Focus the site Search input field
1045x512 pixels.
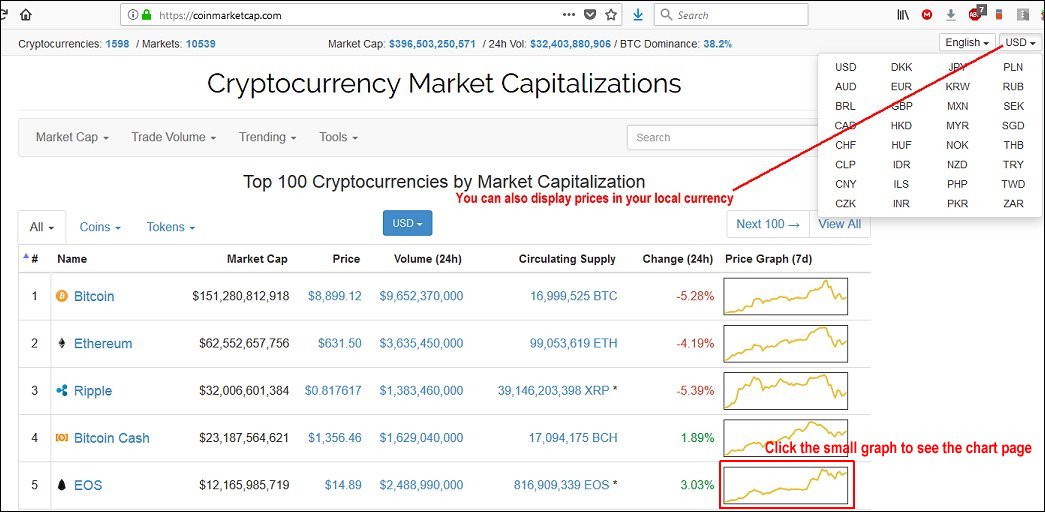(722, 137)
